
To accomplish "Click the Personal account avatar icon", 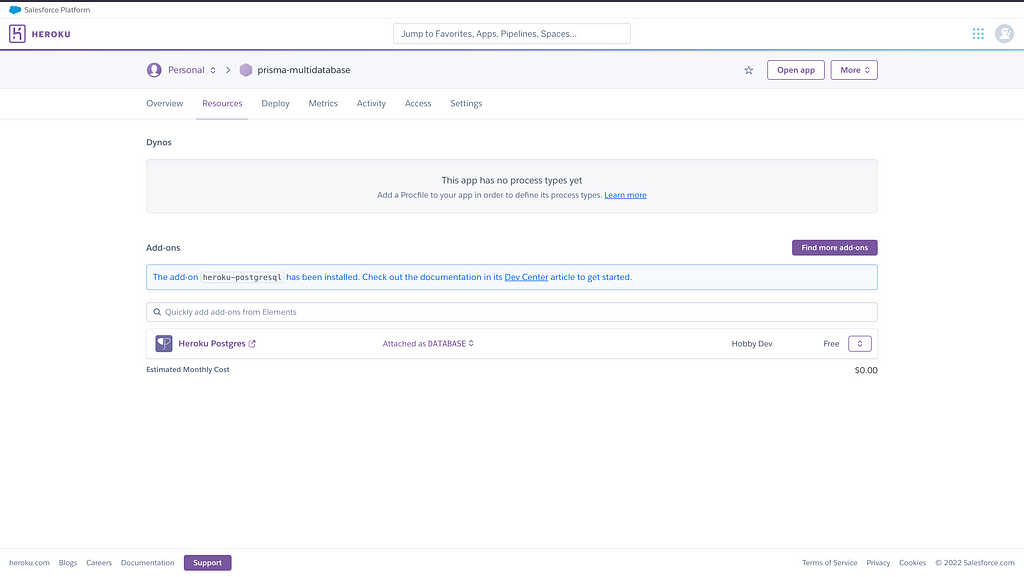I will pos(154,70).
